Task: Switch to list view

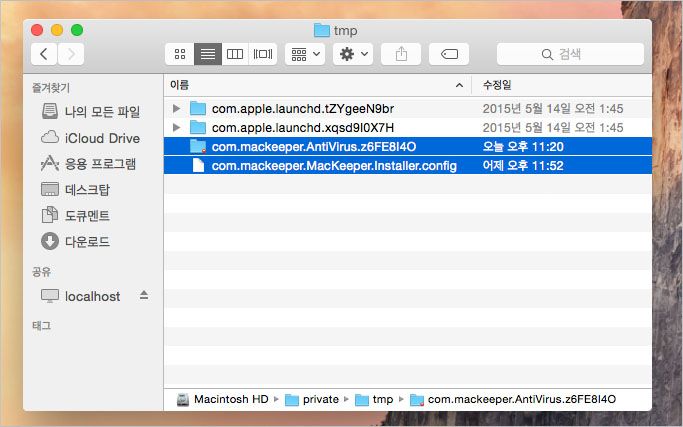Action: click(208, 54)
